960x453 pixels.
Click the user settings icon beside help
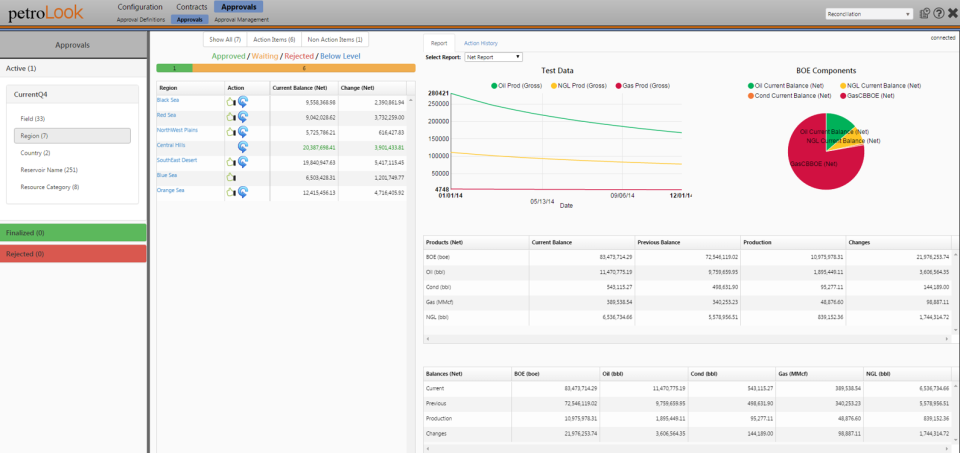click(x=924, y=14)
